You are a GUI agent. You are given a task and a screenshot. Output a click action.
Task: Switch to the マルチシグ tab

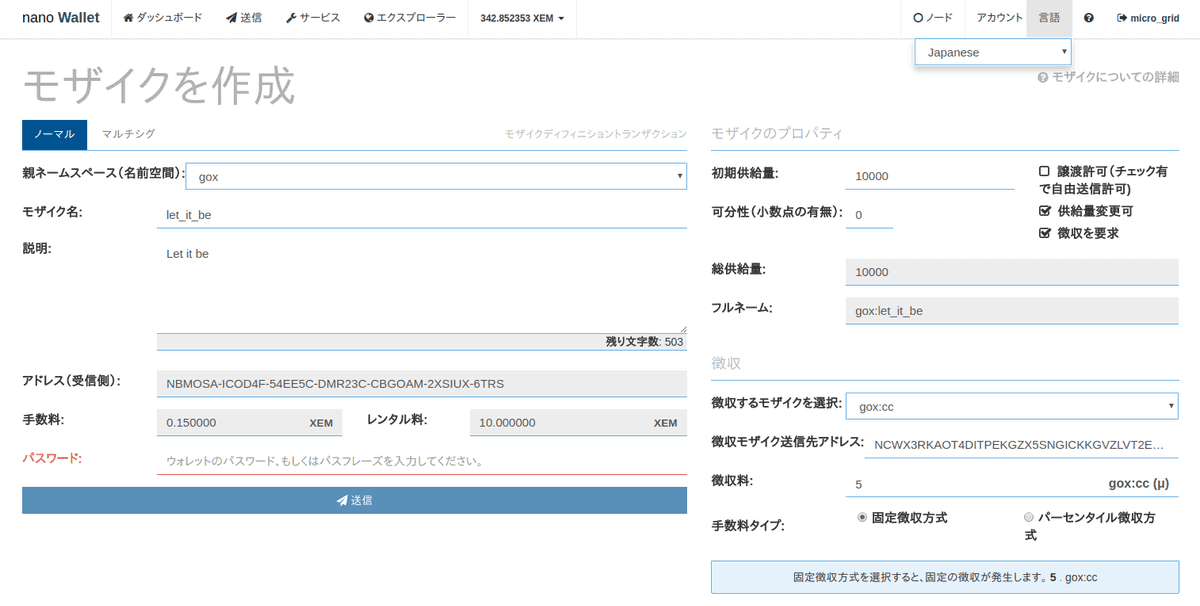click(x=128, y=134)
